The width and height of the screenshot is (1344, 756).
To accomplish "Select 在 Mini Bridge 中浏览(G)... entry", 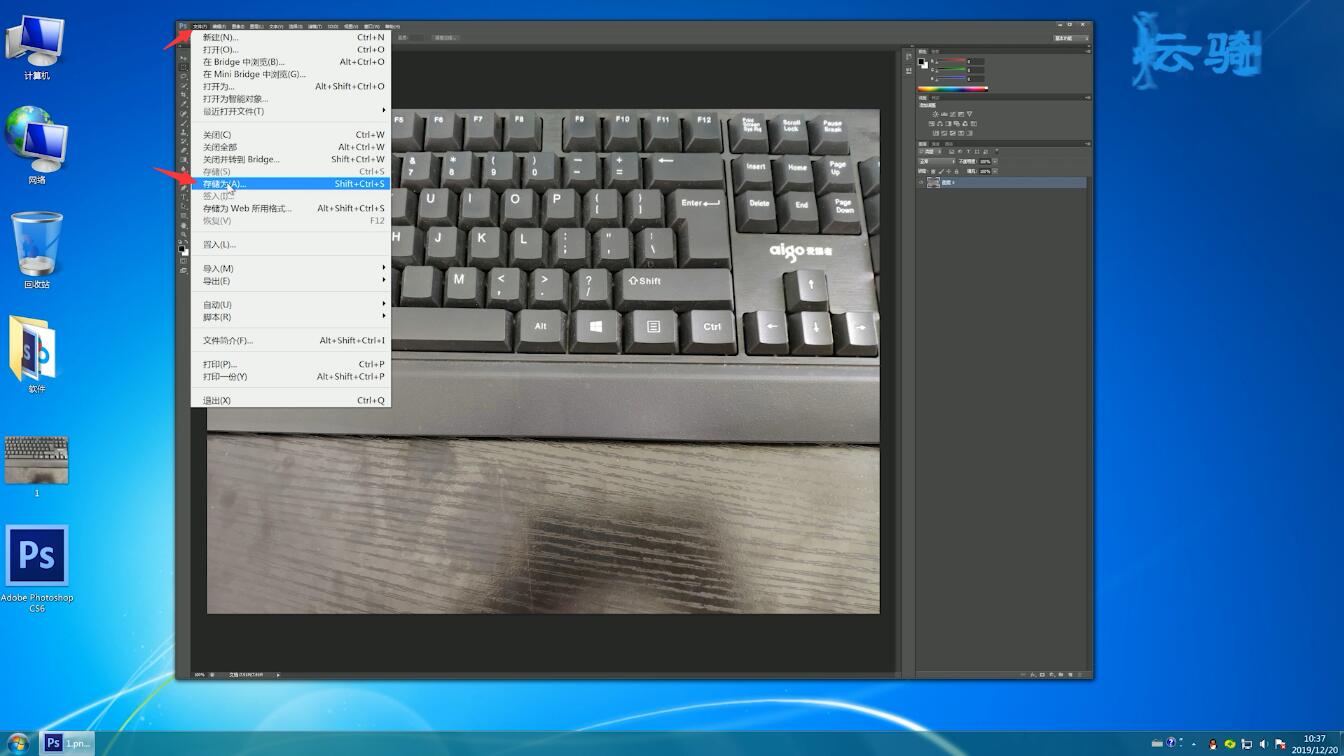I will pos(291,74).
